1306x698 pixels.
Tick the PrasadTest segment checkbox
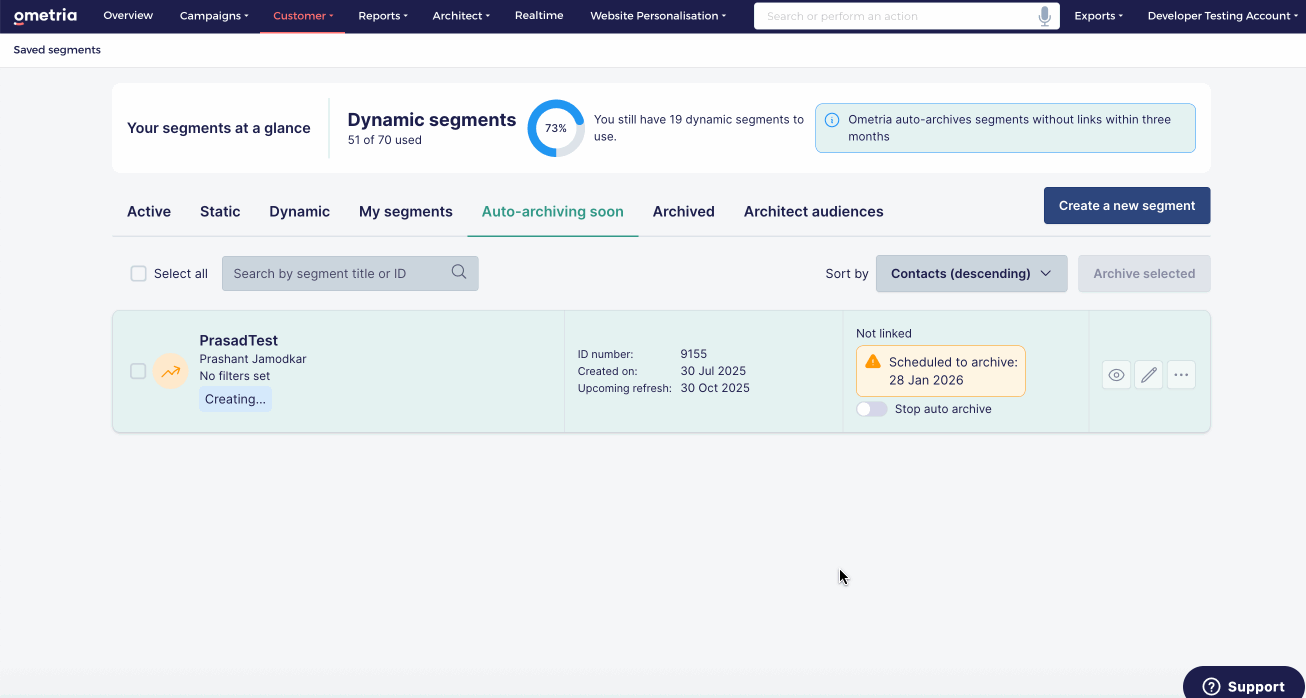click(x=138, y=371)
